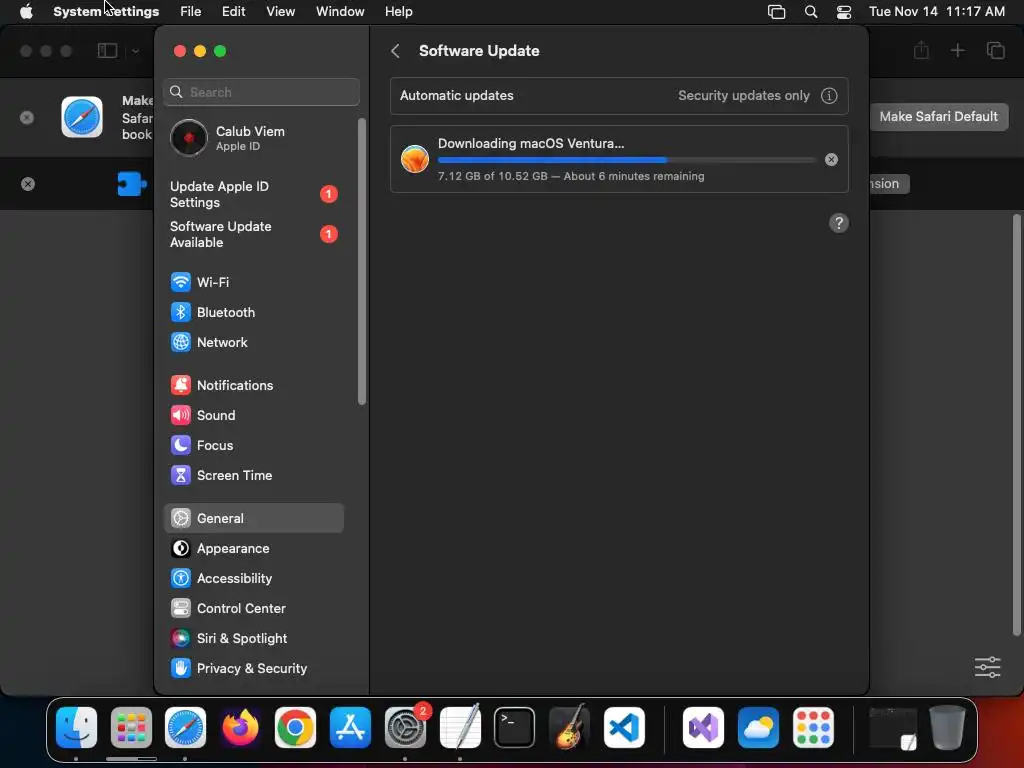This screenshot has width=1024, height=768.
Task: Open the Help menu
Action: [398, 12]
